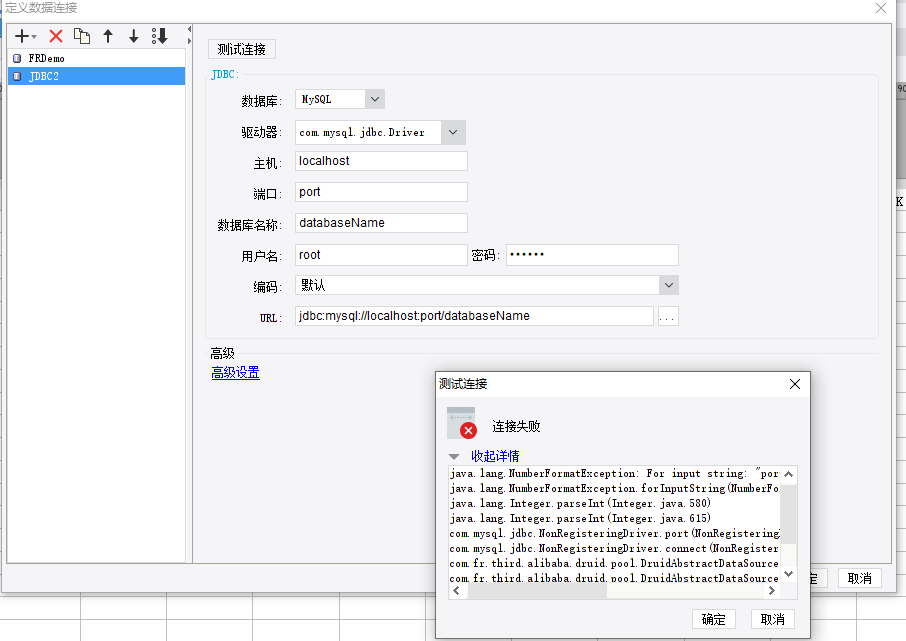Click the 主机 localhost field

381,161
